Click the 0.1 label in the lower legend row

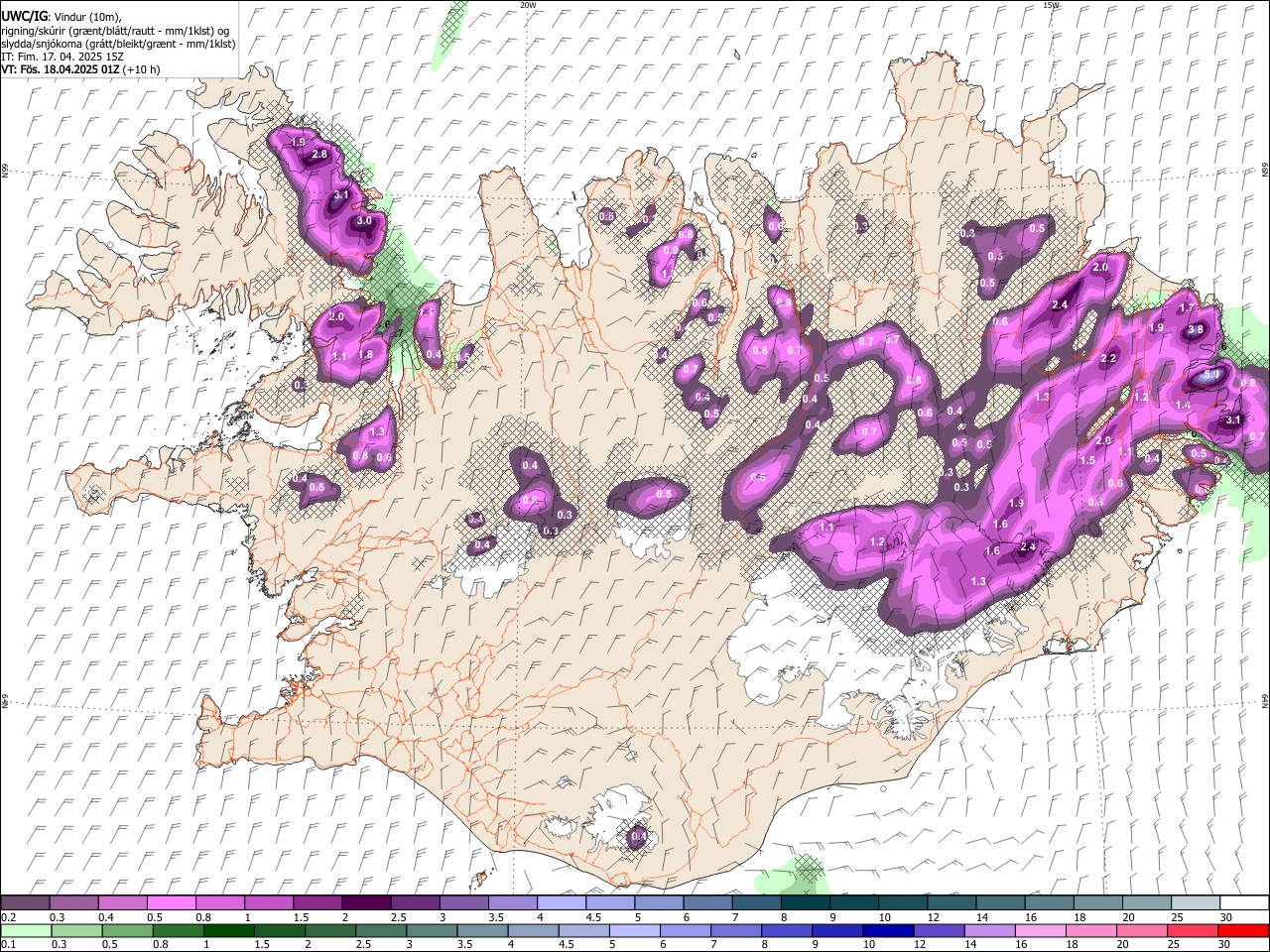pyautogui.click(x=7, y=945)
